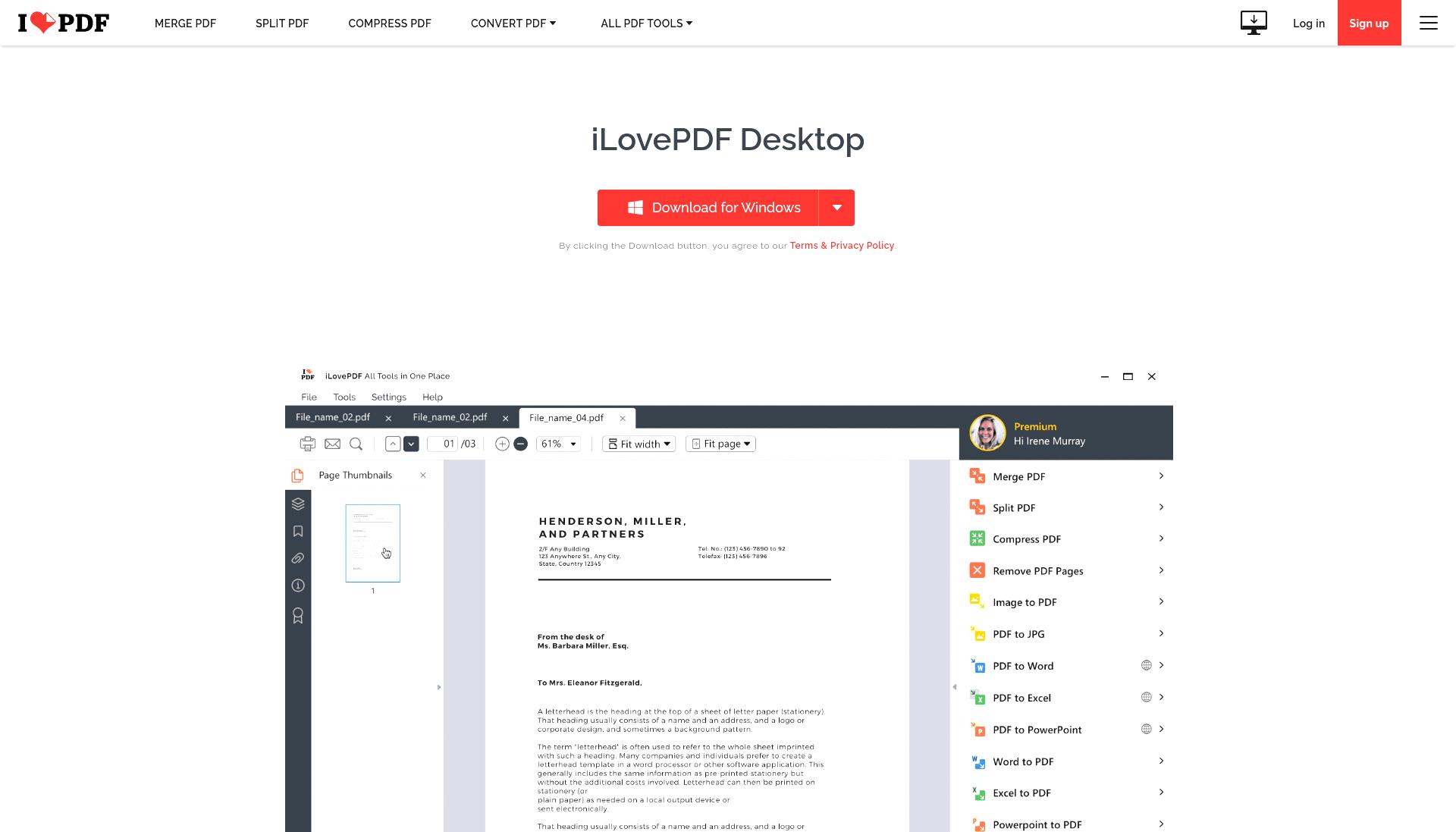Open the Settings menu in the app
Image resolution: width=1456 pixels, height=832 pixels.
click(389, 397)
